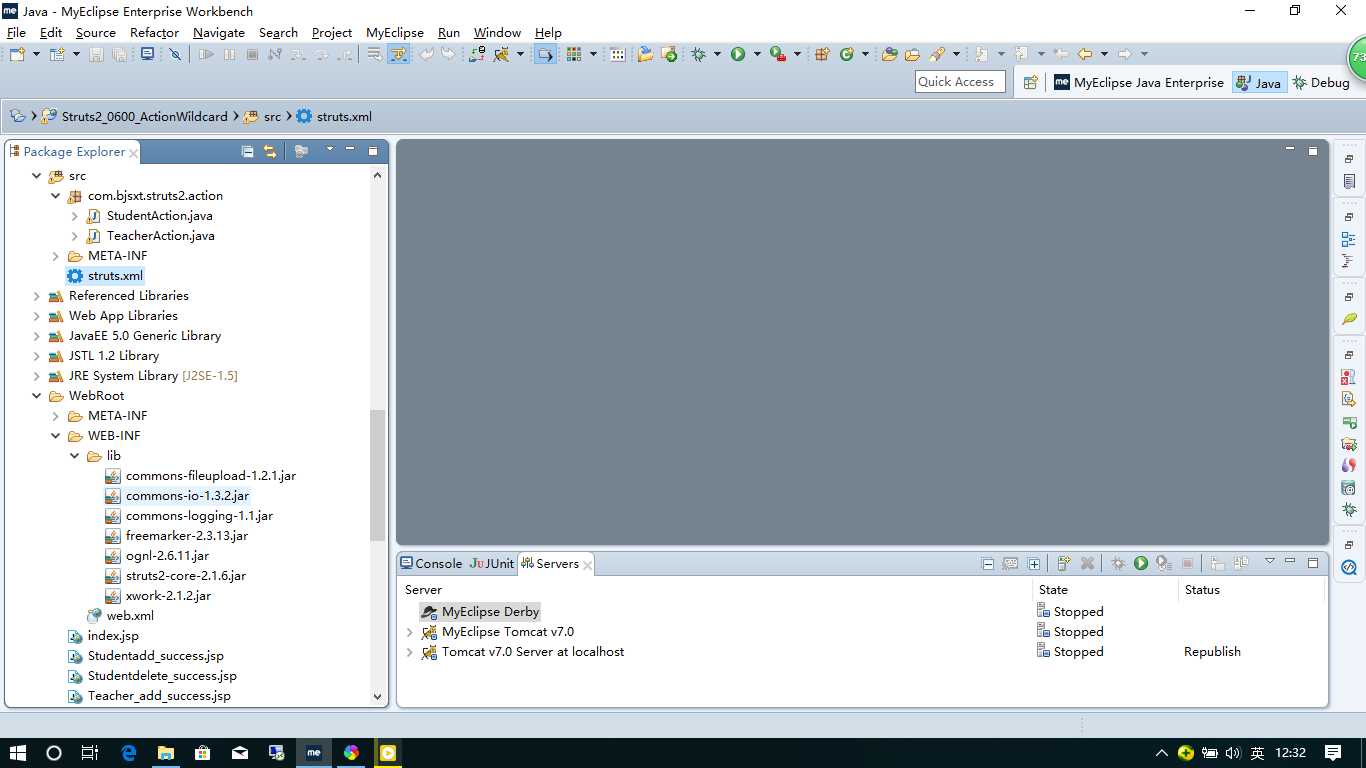The height and width of the screenshot is (768, 1366).
Task: Click the Quick Access search field
Action: coord(960,82)
